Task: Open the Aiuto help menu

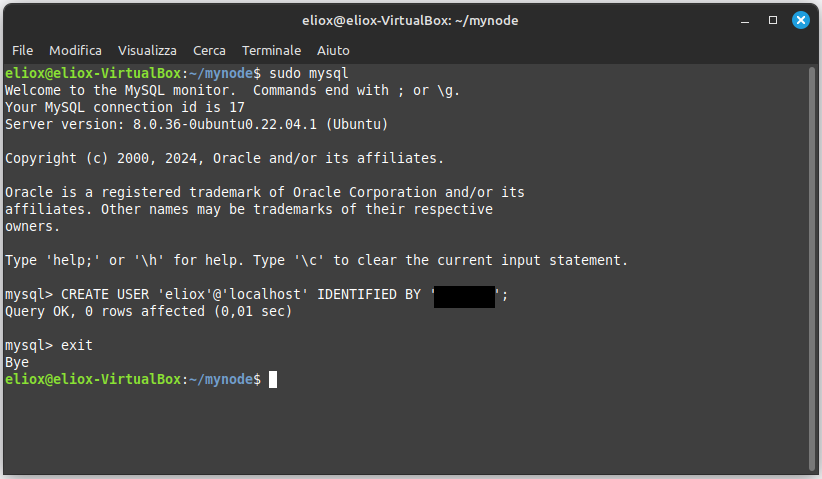Action: (x=333, y=50)
